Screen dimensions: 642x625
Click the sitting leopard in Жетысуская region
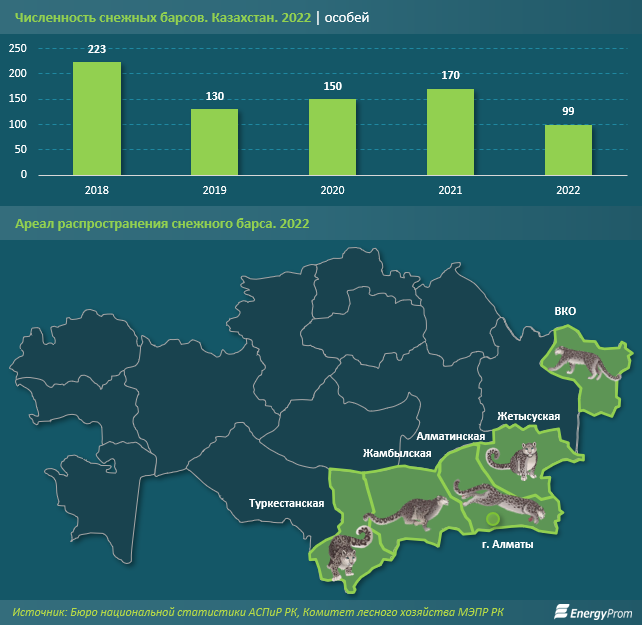point(511,460)
